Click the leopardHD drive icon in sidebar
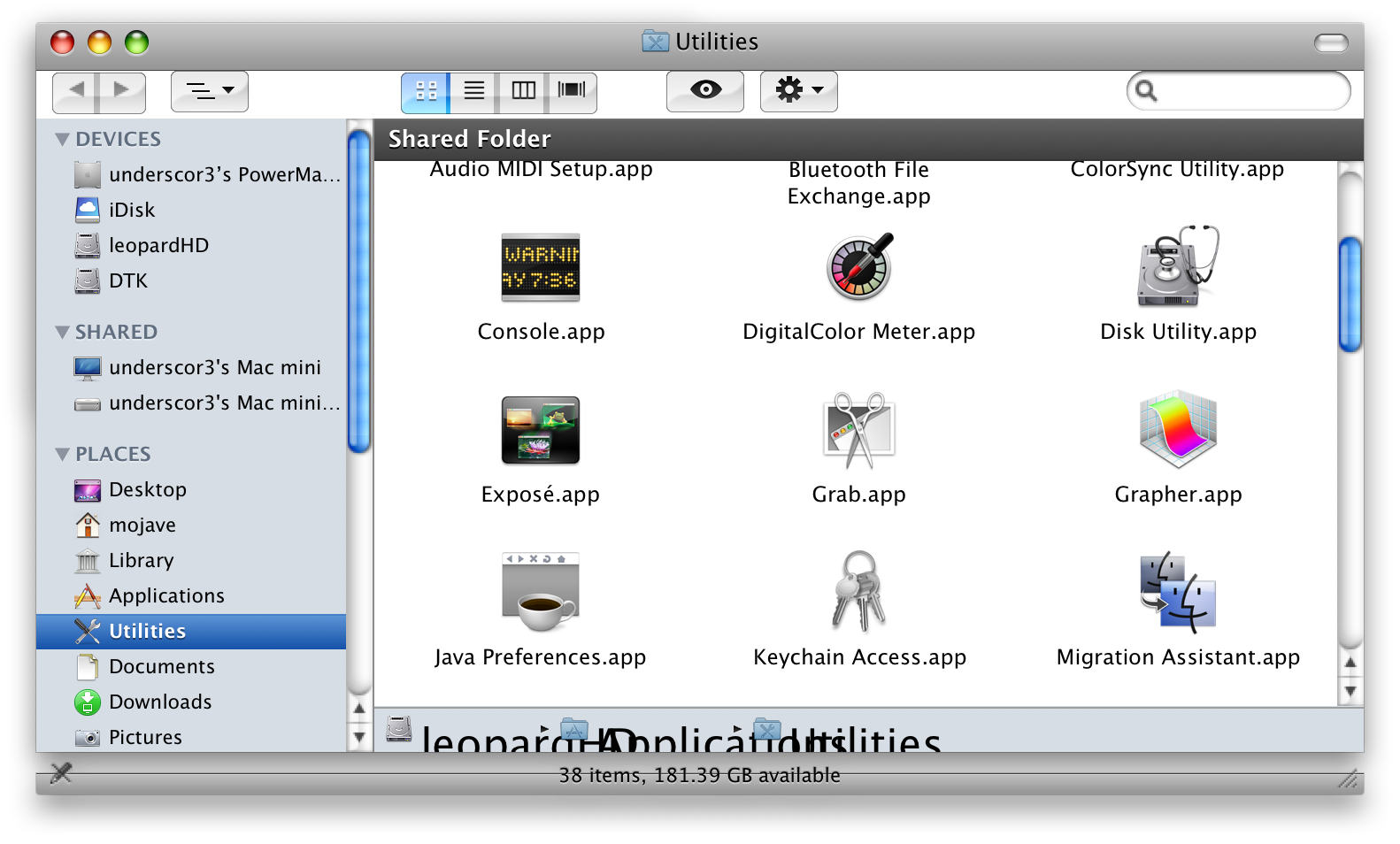 [x=88, y=245]
